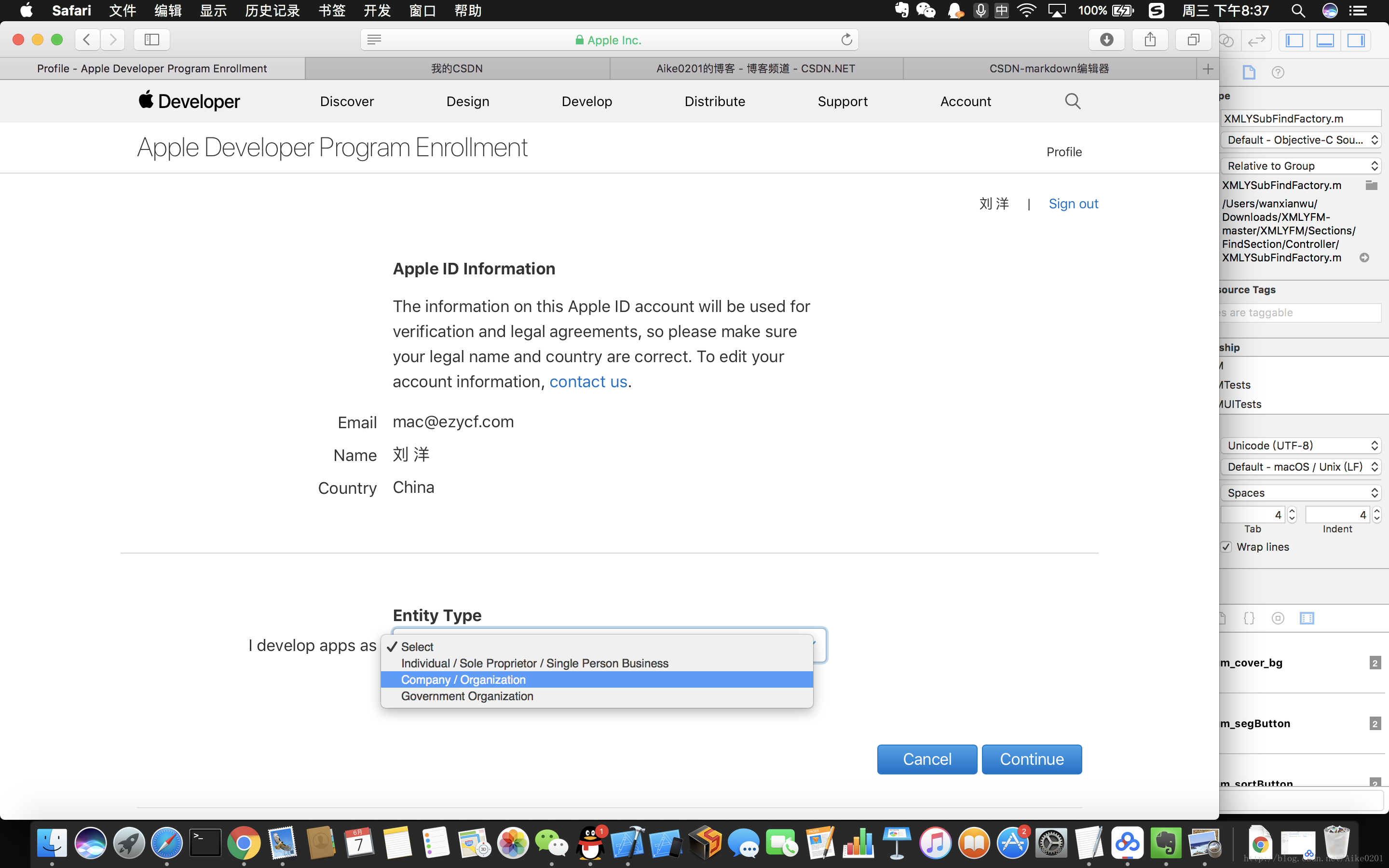Click the Apple Developer logo
The width and height of the screenshot is (1389, 868).
tap(189, 101)
